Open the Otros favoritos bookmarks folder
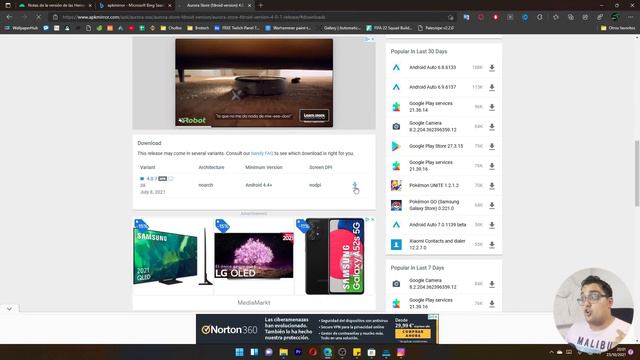Image resolution: width=640 pixels, height=360 pixels. pos(618,28)
